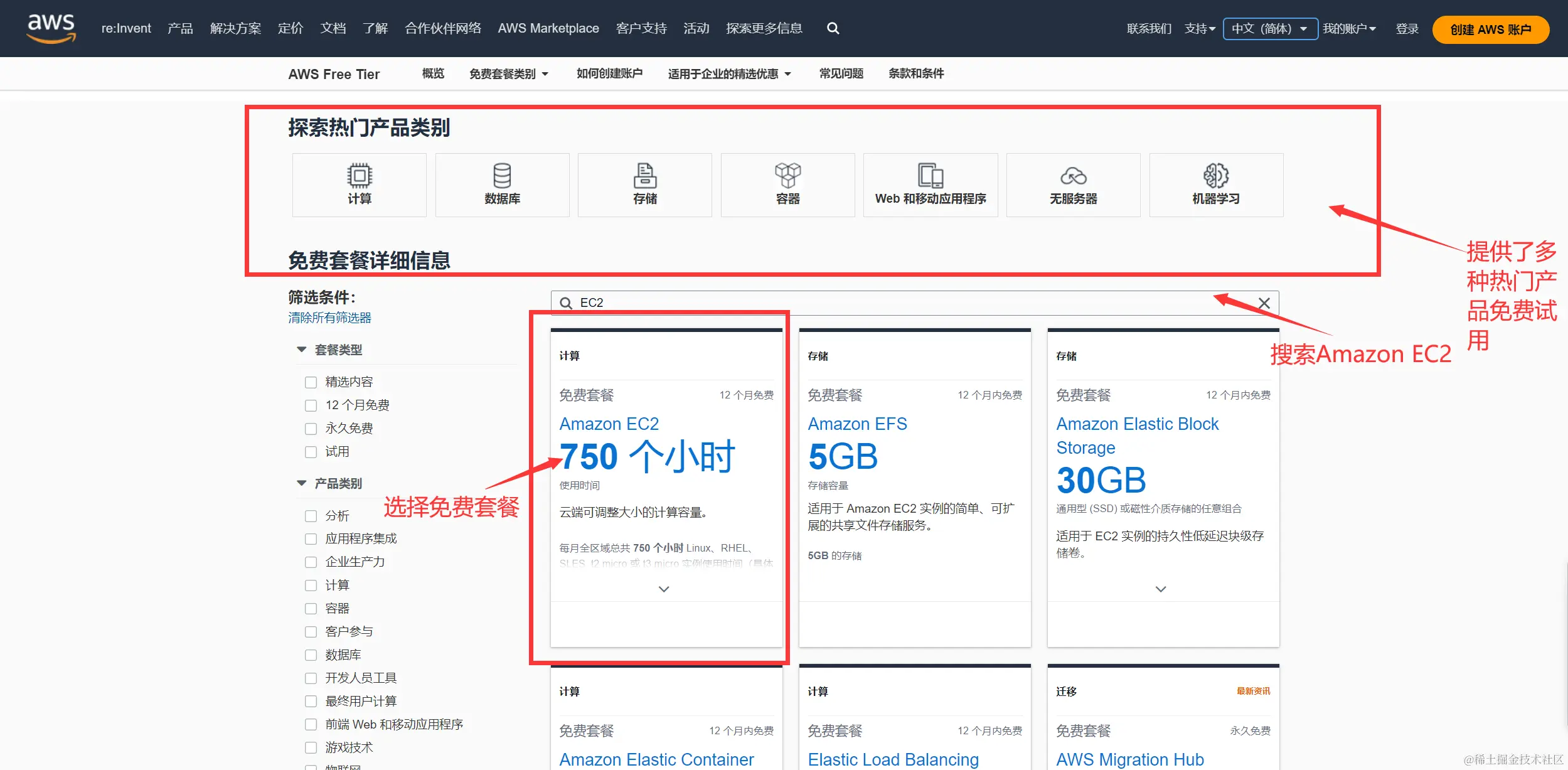Go to the 条款和条件 tab

point(916,74)
